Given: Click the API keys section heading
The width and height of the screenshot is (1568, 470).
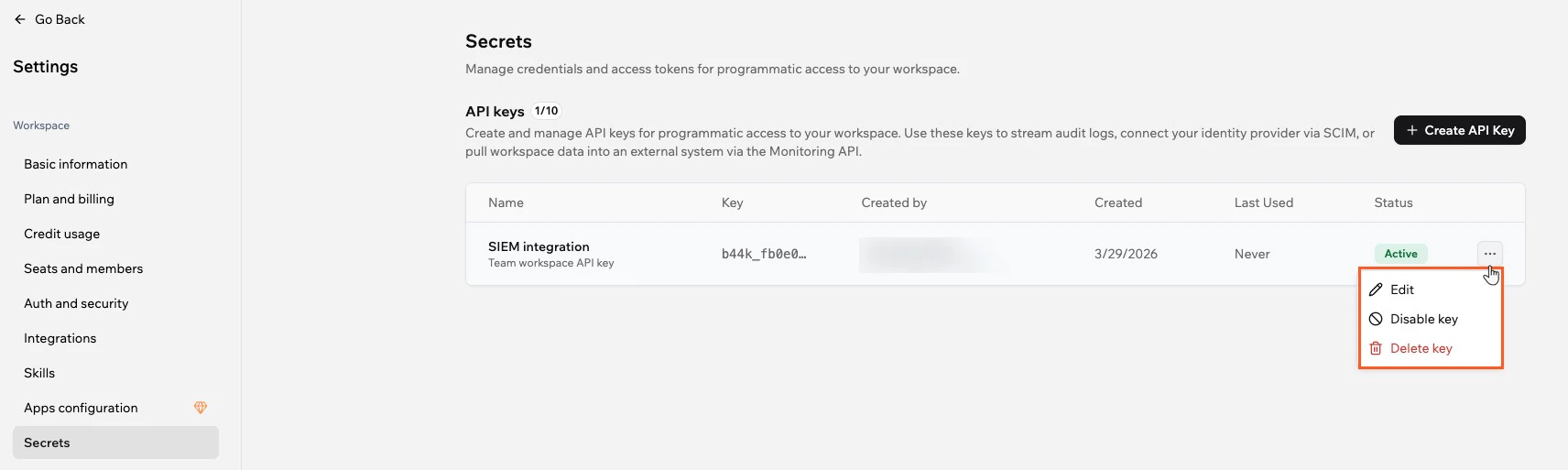Looking at the screenshot, I should pos(495,111).
